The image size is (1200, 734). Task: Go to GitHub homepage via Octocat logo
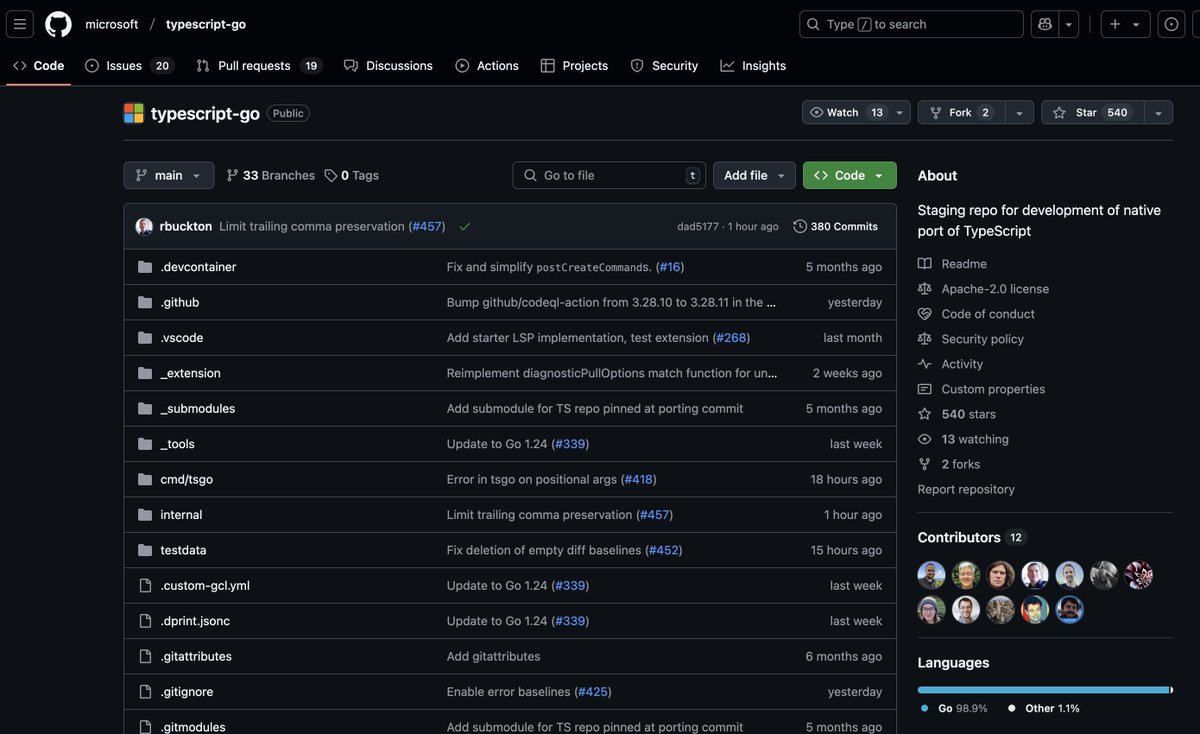click(58, 24)
